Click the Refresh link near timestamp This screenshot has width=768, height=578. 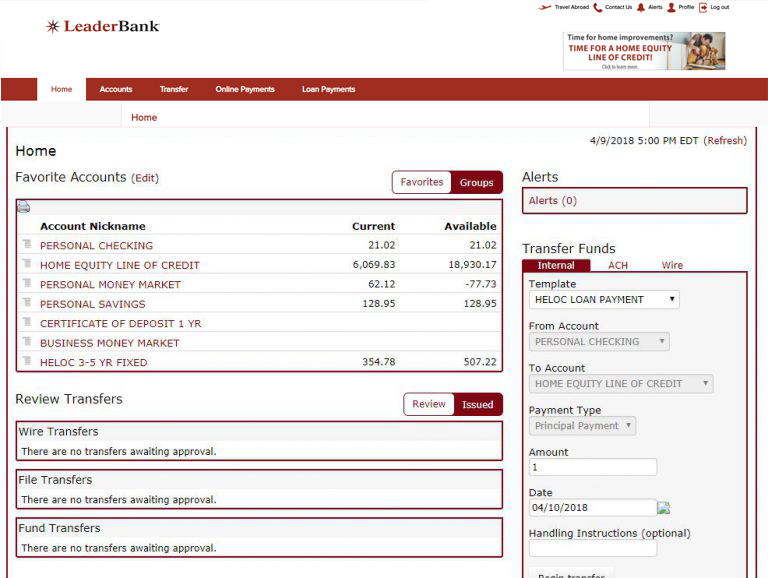(726, 141)
